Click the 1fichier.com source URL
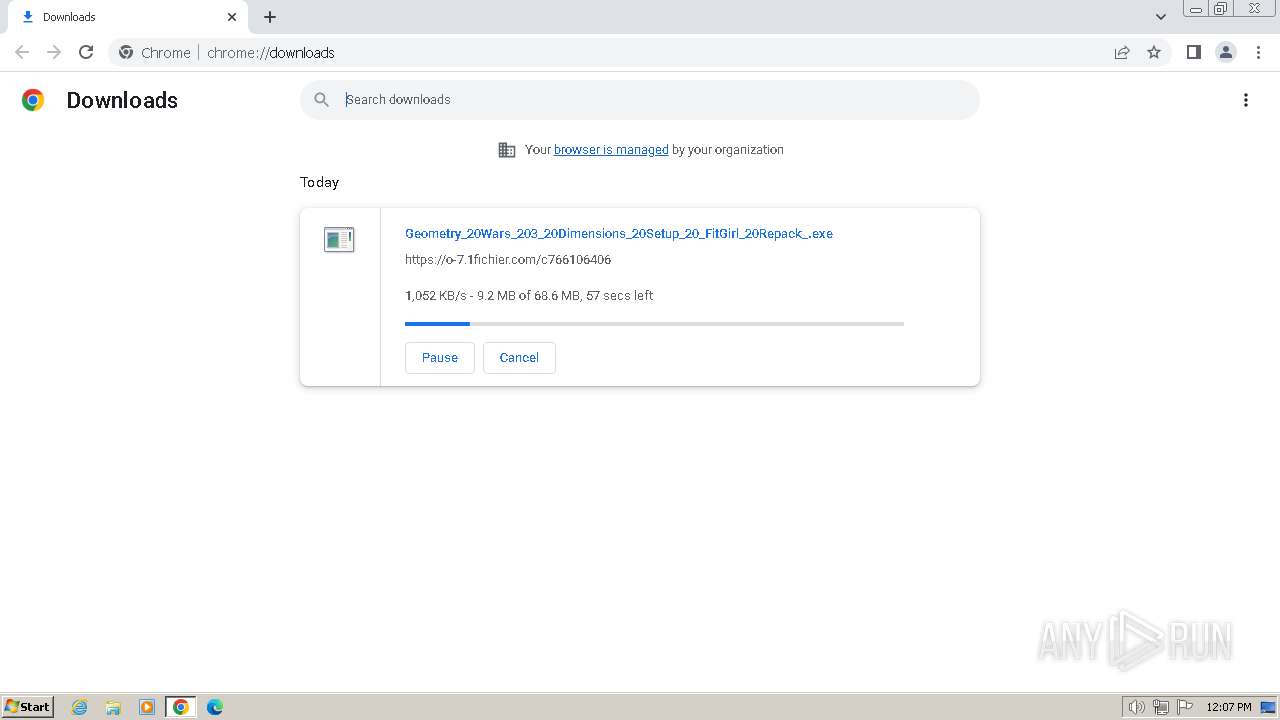This screenshot has height=720, width=1280. (508, 260)
